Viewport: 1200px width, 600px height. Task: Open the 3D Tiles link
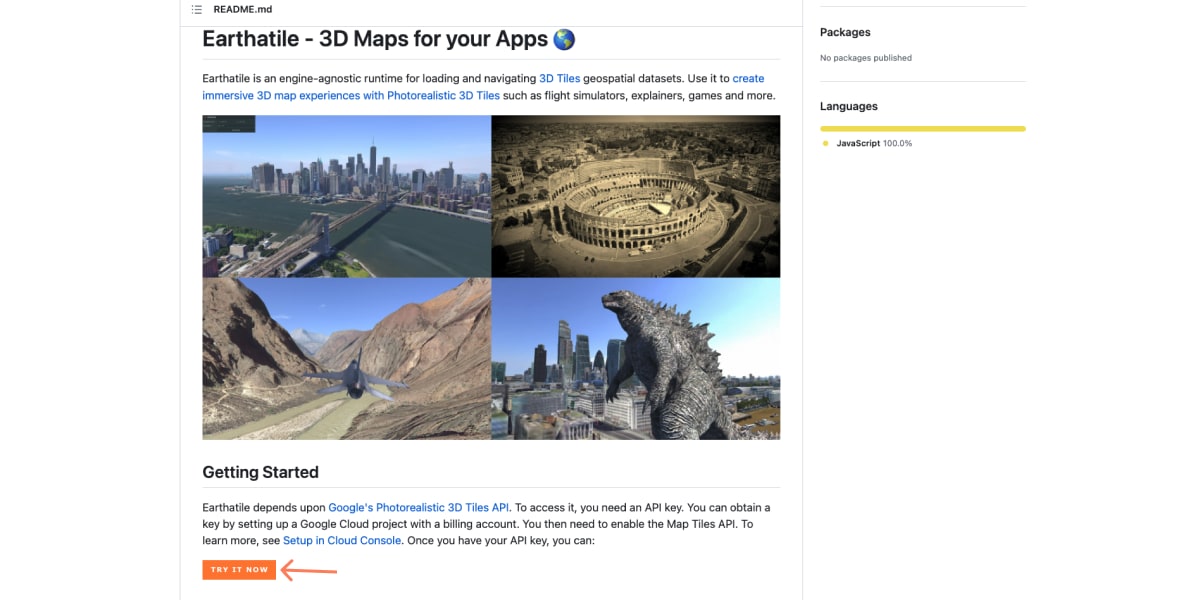[559, 78]
